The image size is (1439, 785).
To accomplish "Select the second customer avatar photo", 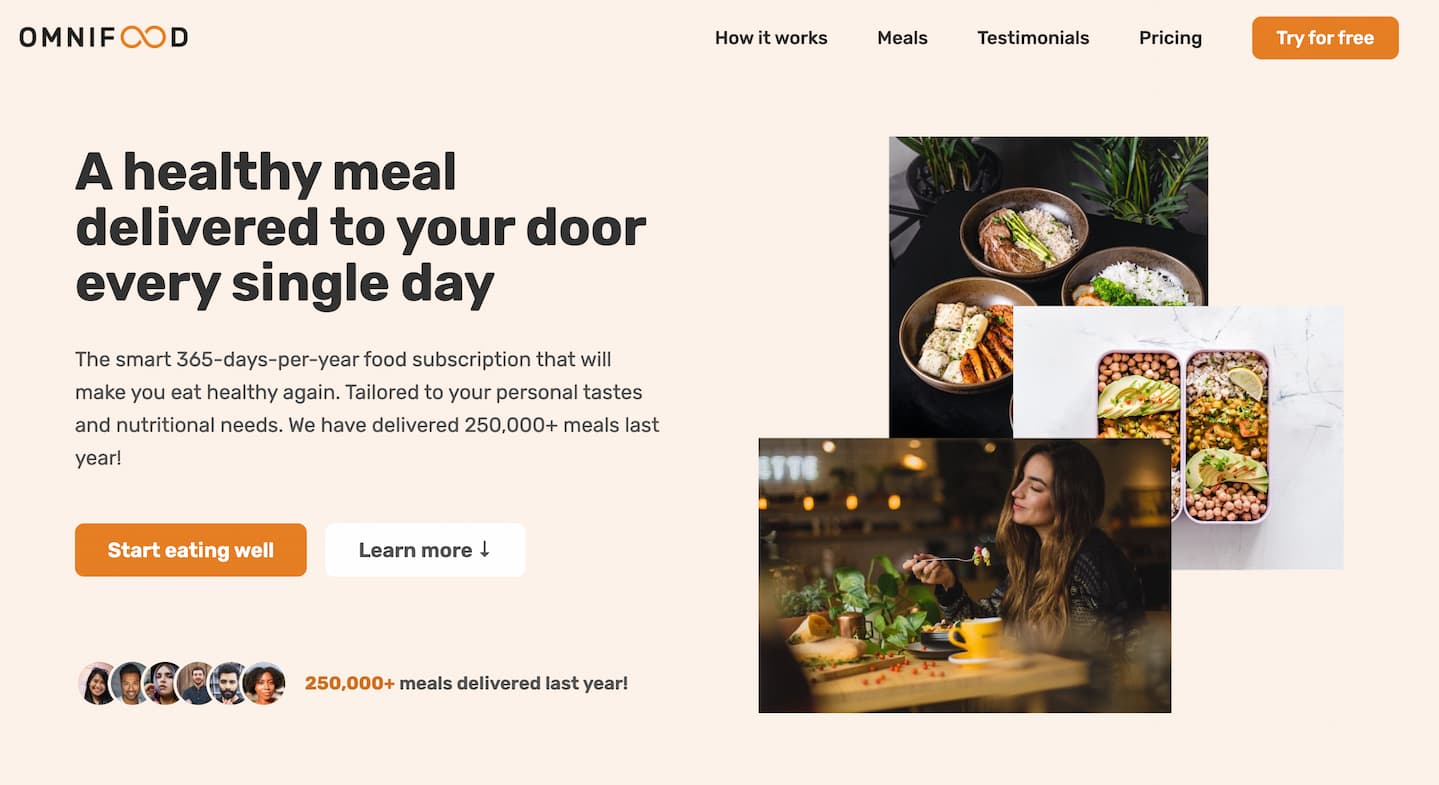I will (130, 684).
